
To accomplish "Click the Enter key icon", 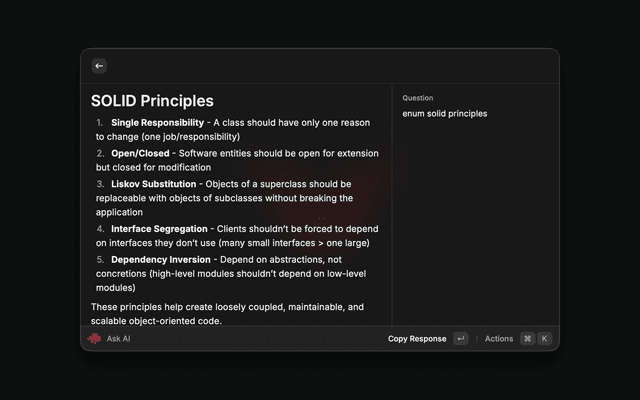I will 460,339.
